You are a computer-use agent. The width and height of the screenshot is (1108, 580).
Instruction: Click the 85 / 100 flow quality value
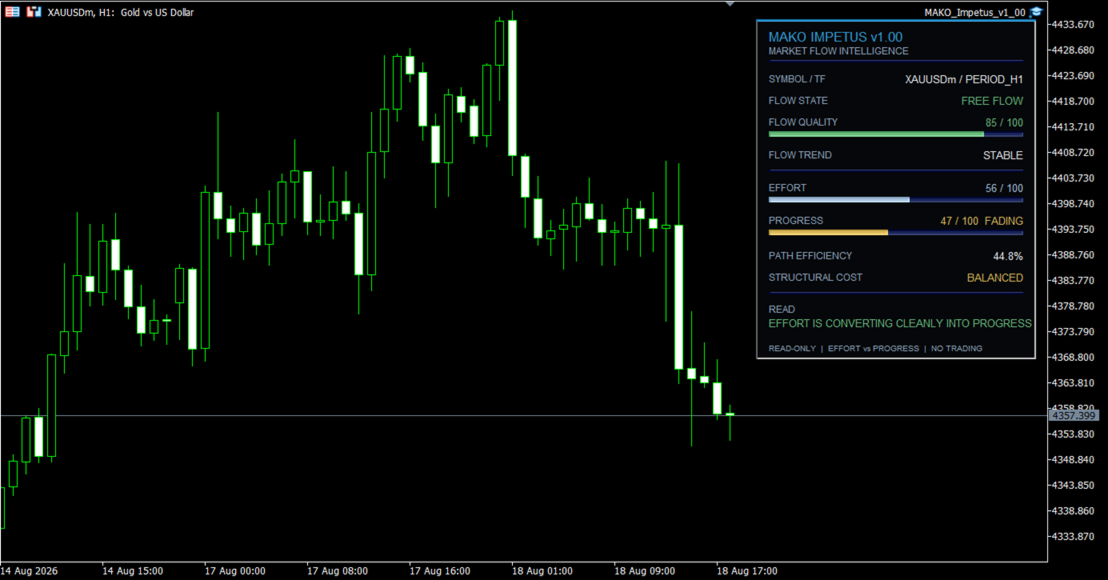1004,123
